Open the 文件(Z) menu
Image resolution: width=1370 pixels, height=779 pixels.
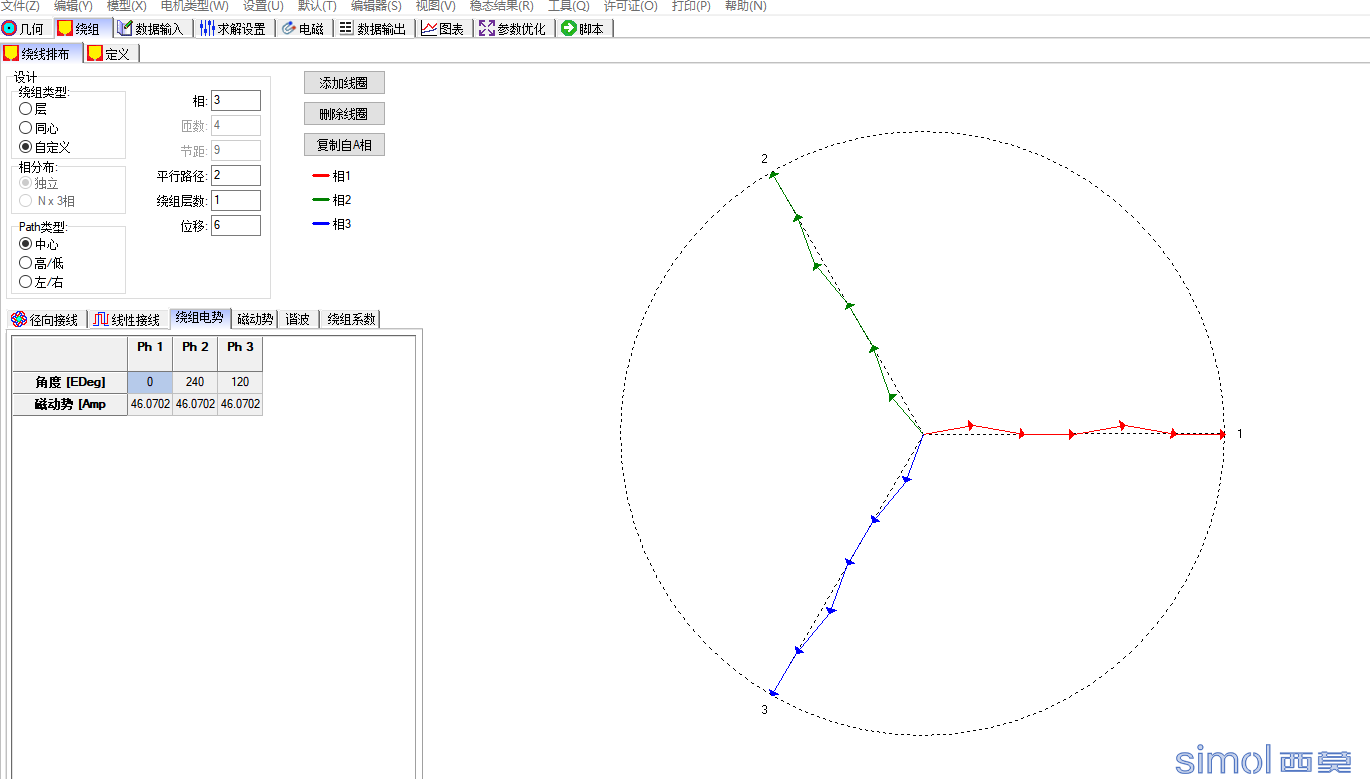click(20, 6)
